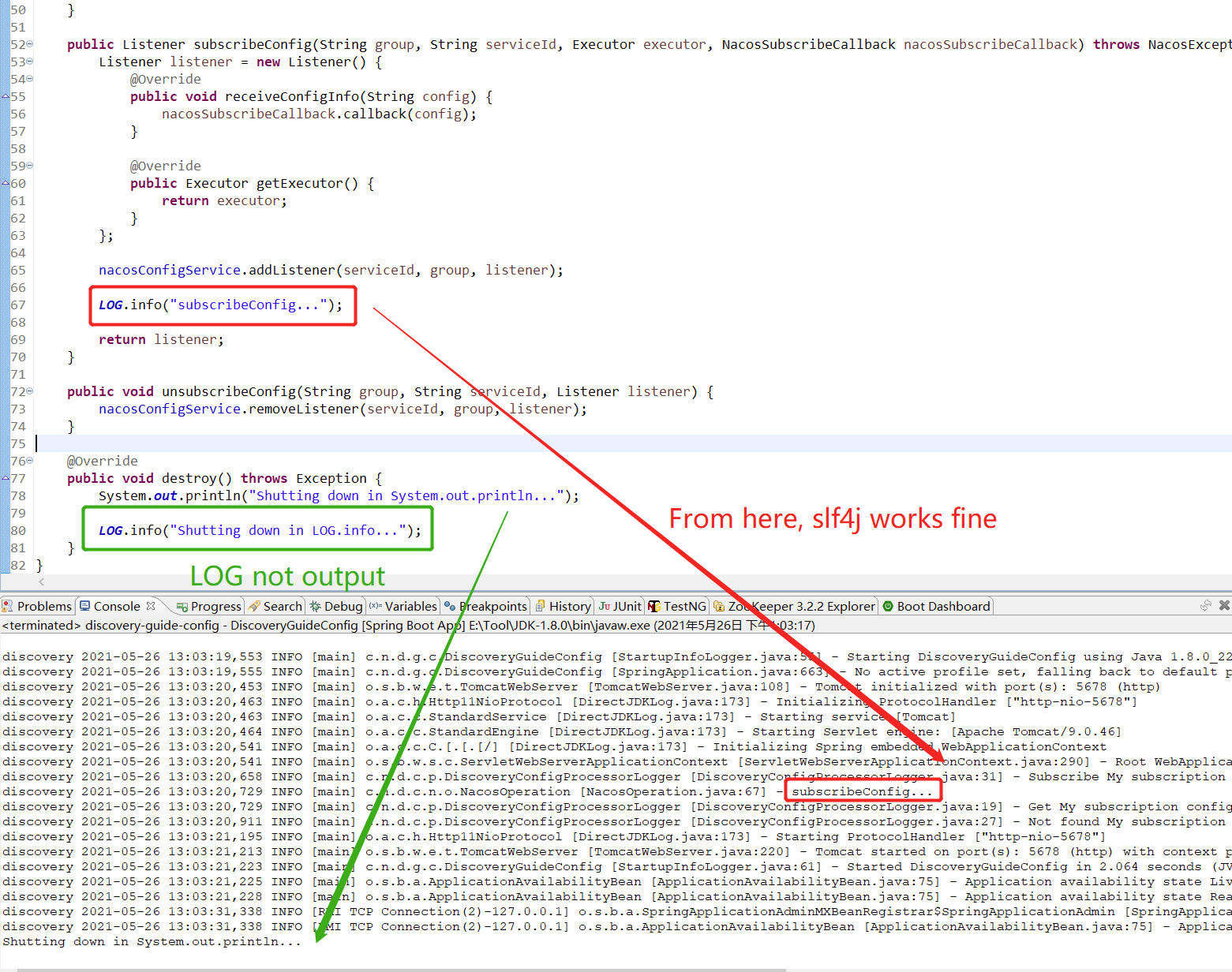Click the console line 'Starting DiscoveryGuideConfig using Java'
Screen dimensions: 1232x972
coord(617,656)
